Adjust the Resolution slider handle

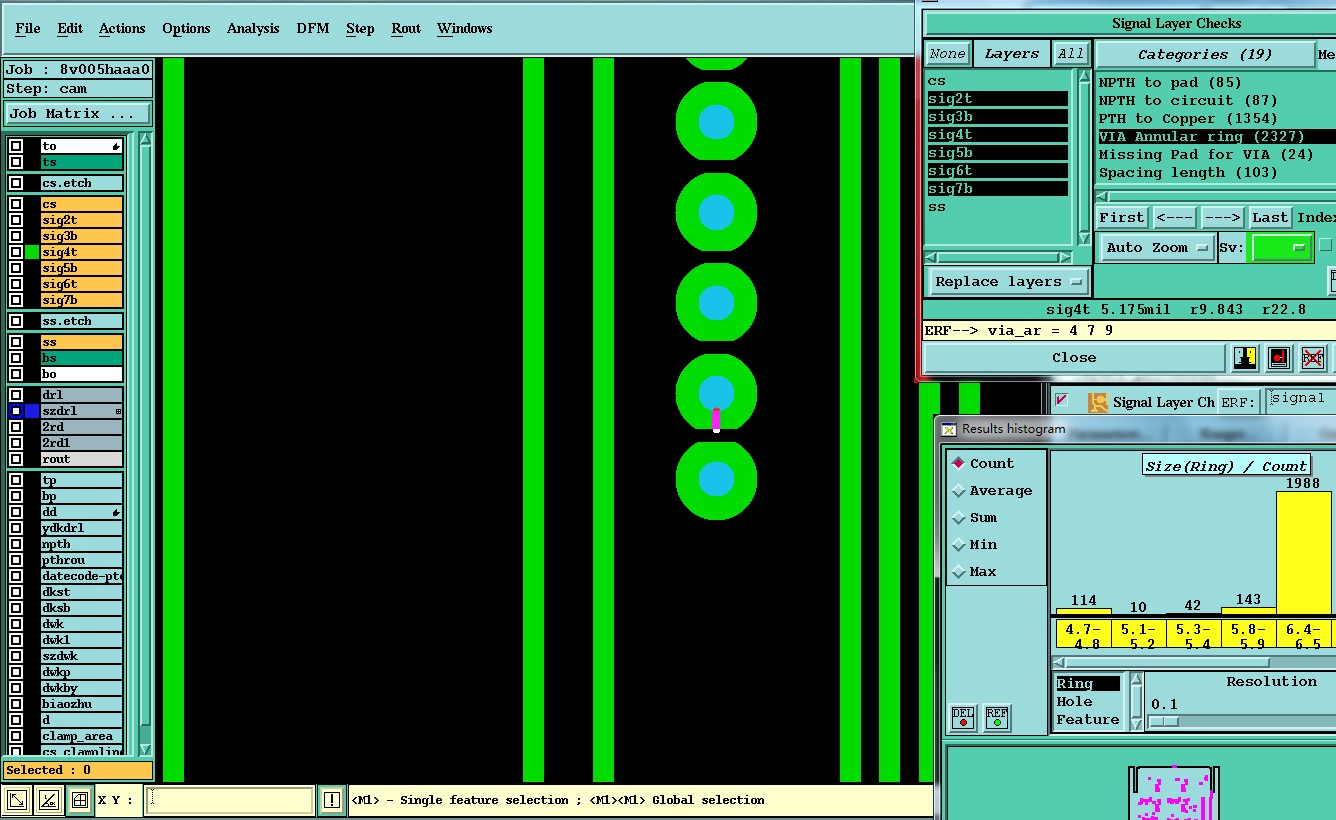coord(1164,721)
